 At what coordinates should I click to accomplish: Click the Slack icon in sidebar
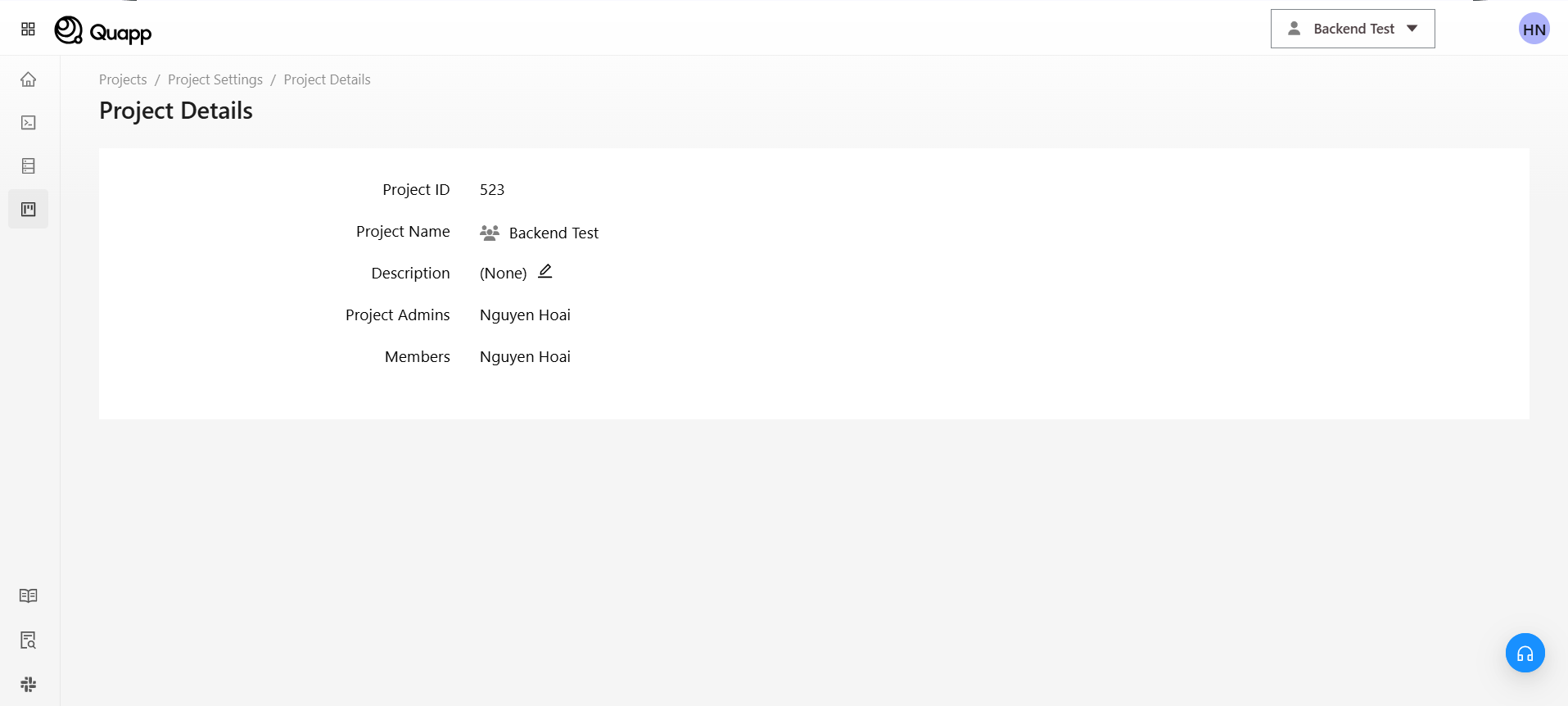tap(29, 684)
